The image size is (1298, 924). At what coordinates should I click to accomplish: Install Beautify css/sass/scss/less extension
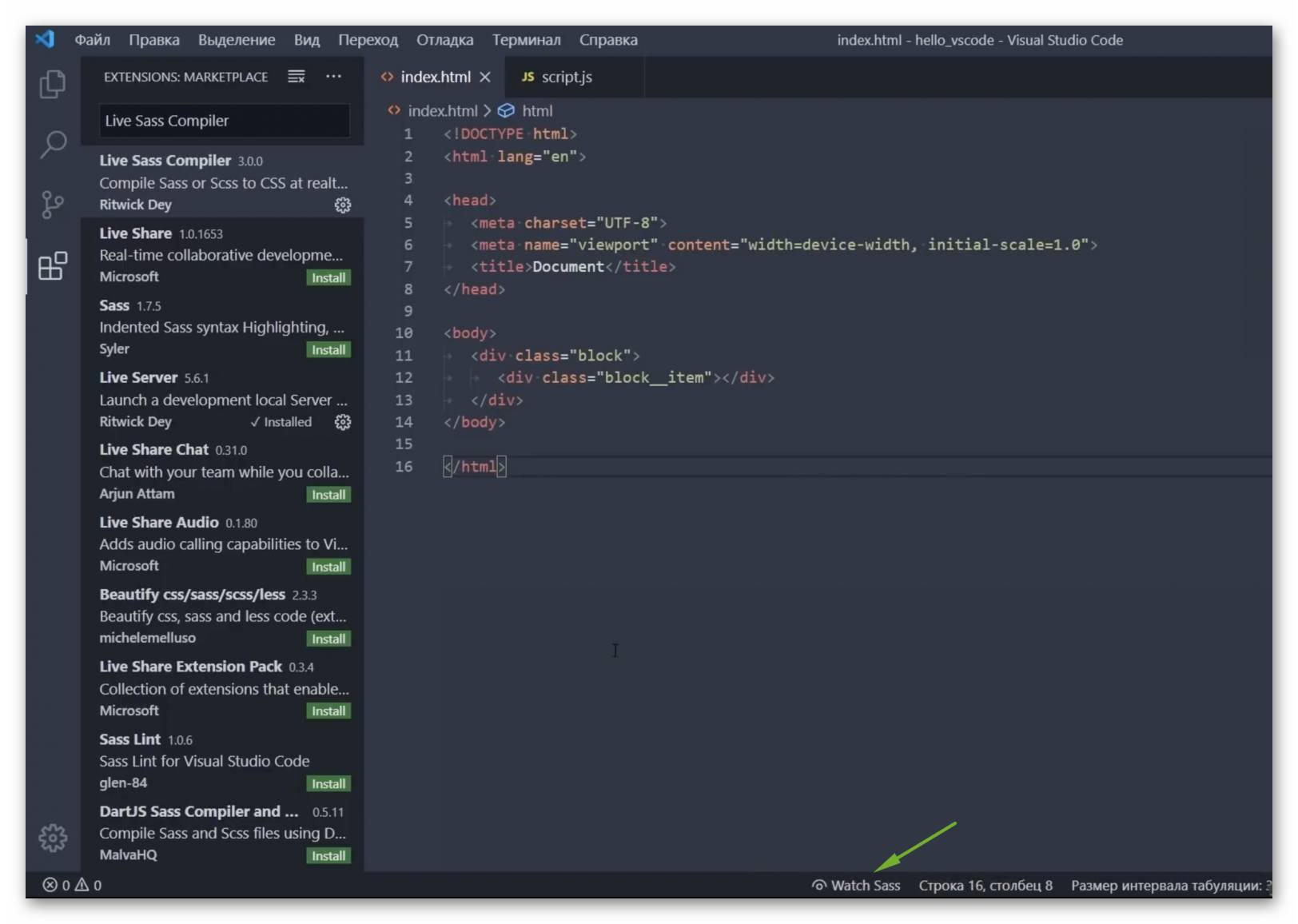(328, 639)
